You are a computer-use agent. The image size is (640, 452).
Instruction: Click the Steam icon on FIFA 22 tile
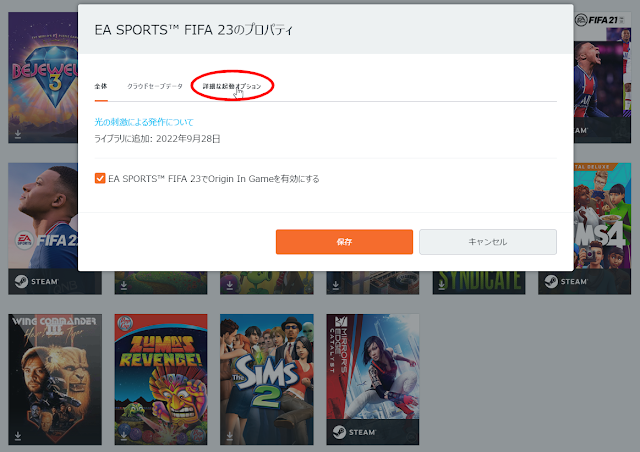tap(21, 281)
